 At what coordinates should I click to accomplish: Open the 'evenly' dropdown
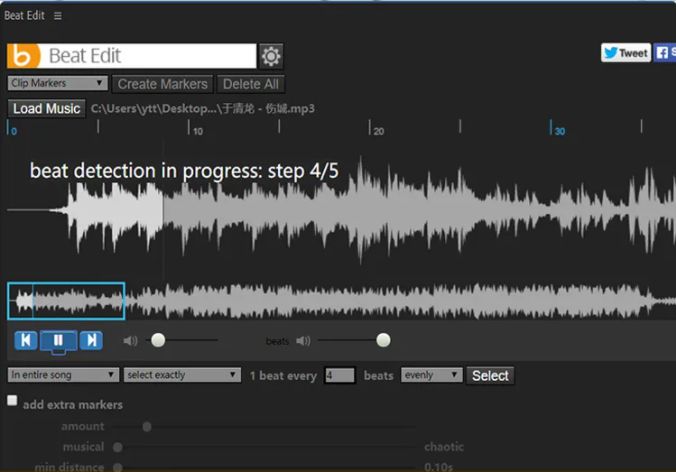pyautogui.click(x=432, y=375)
